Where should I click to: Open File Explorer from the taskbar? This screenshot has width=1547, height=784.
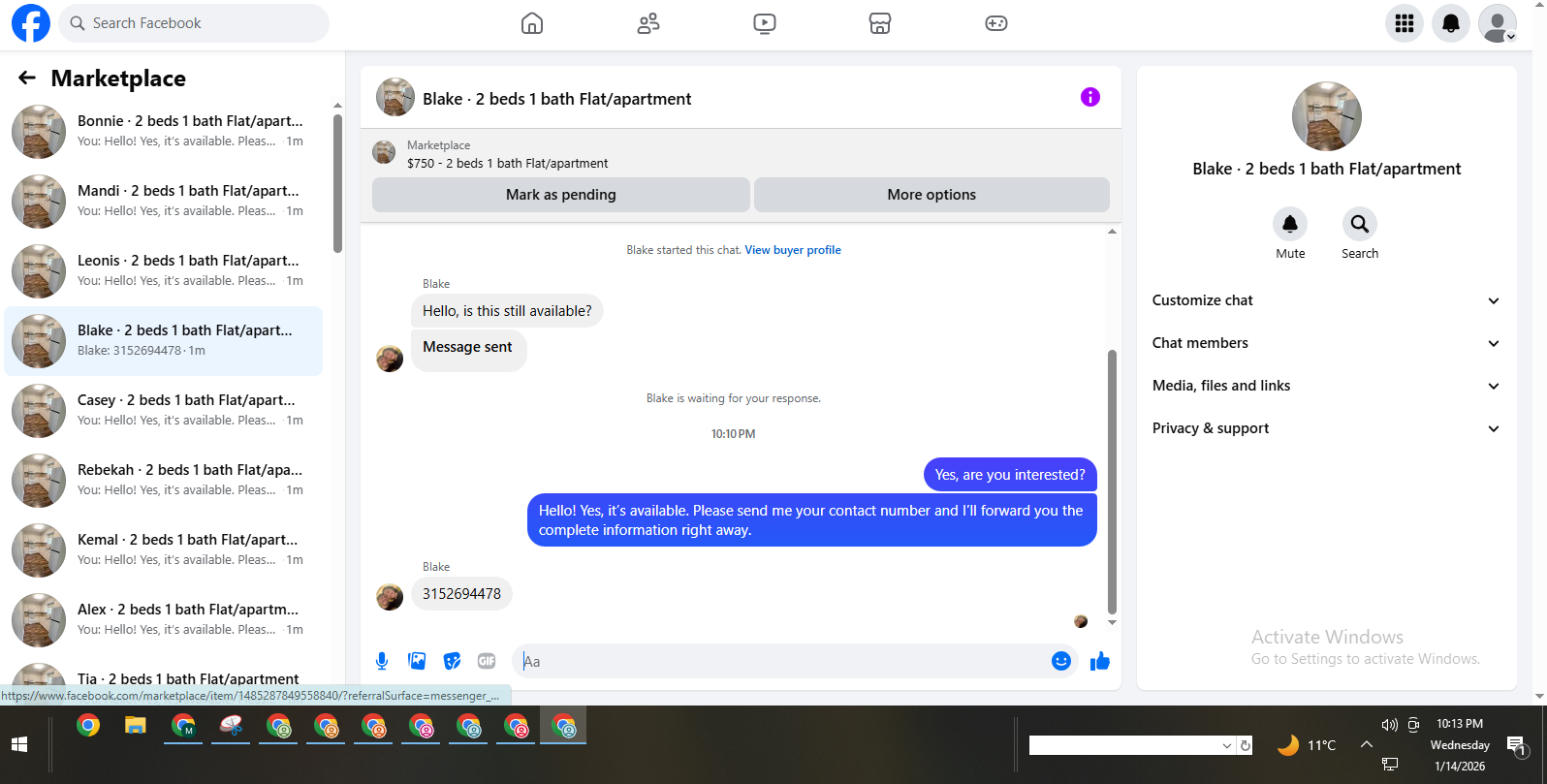pyautogui.click(x=136, y=725)
